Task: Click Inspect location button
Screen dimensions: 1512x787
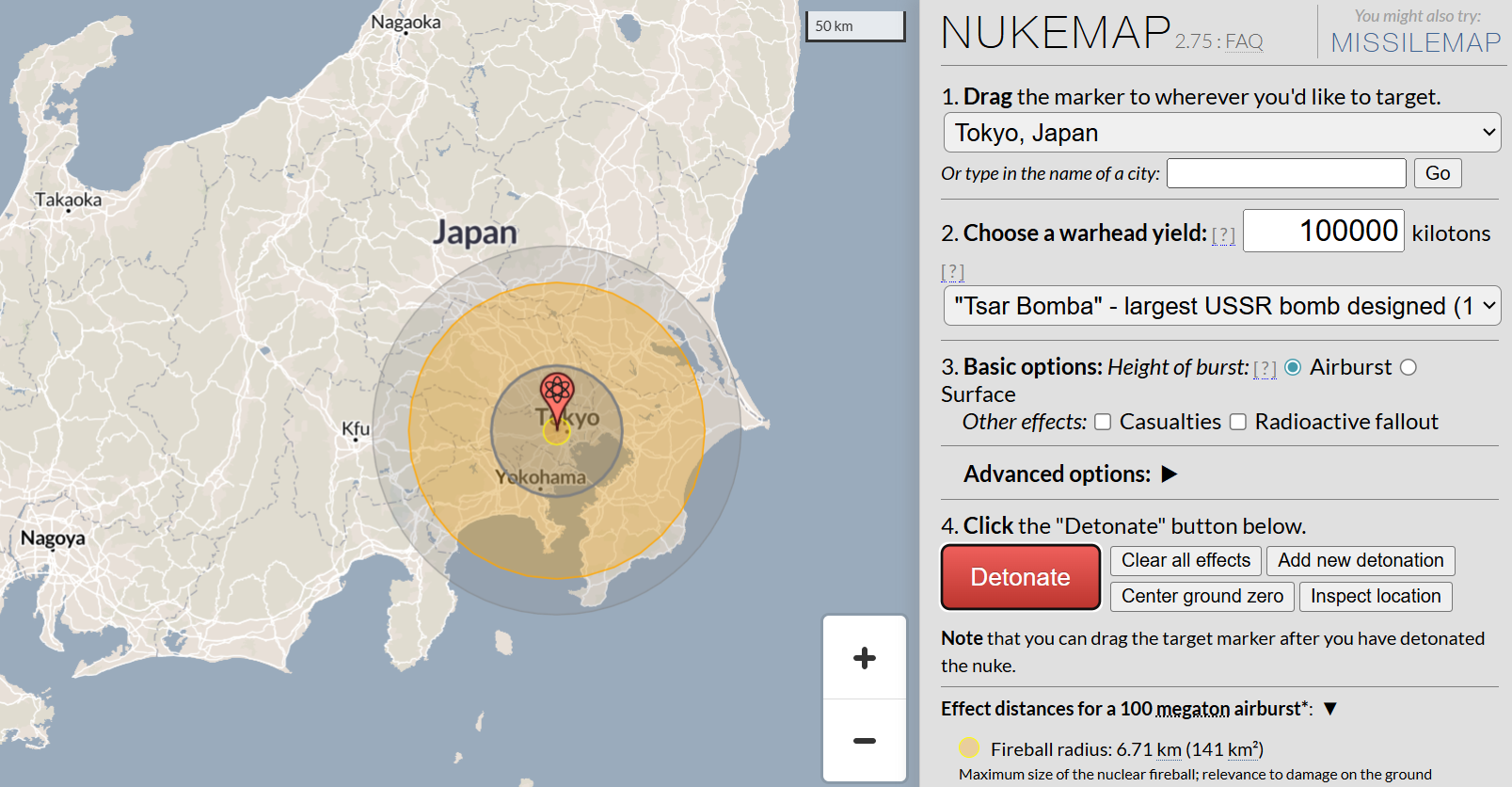Action: click(1376, 596)
